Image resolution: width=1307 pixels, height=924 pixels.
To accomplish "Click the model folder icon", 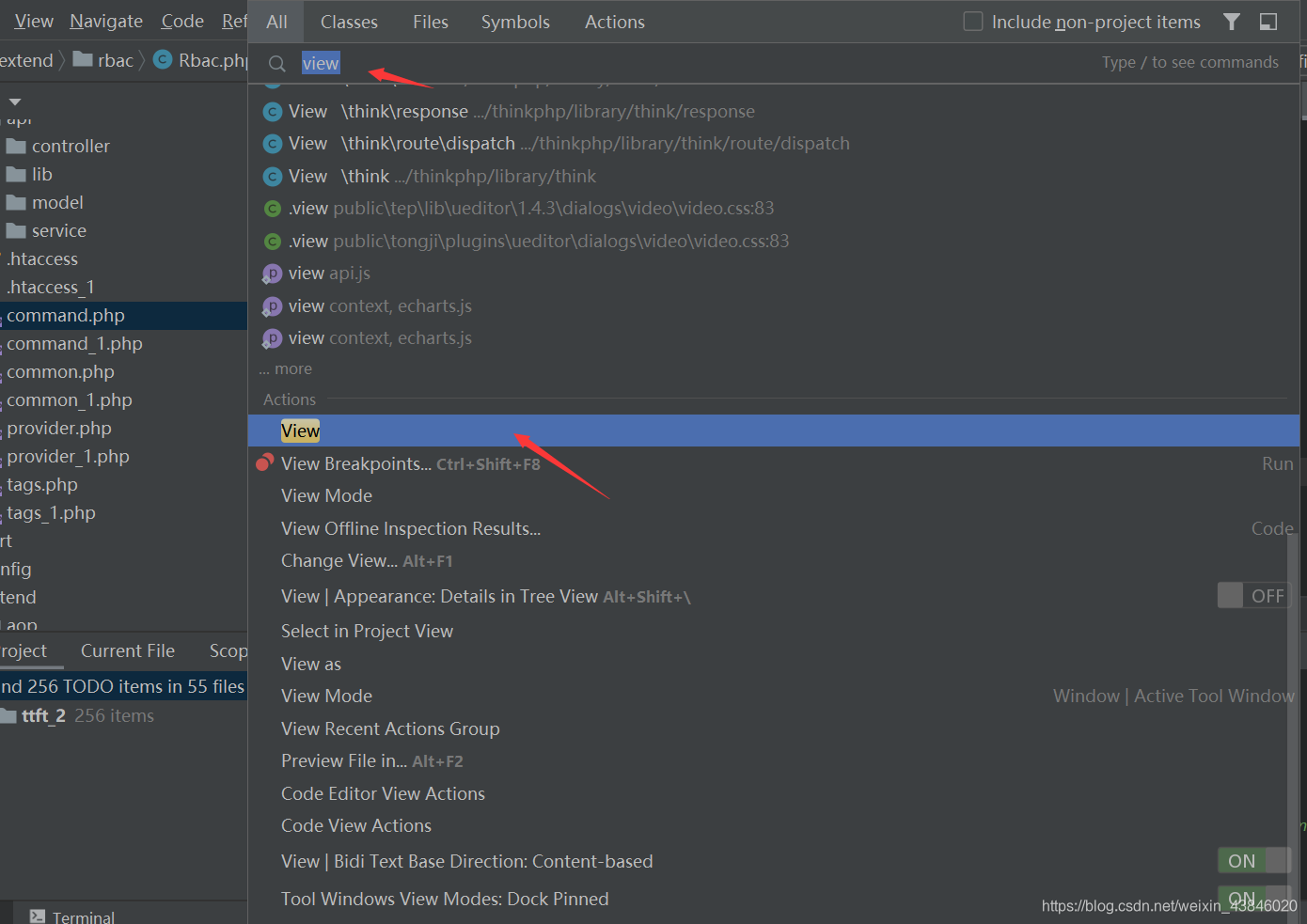I will click(16, 202).
